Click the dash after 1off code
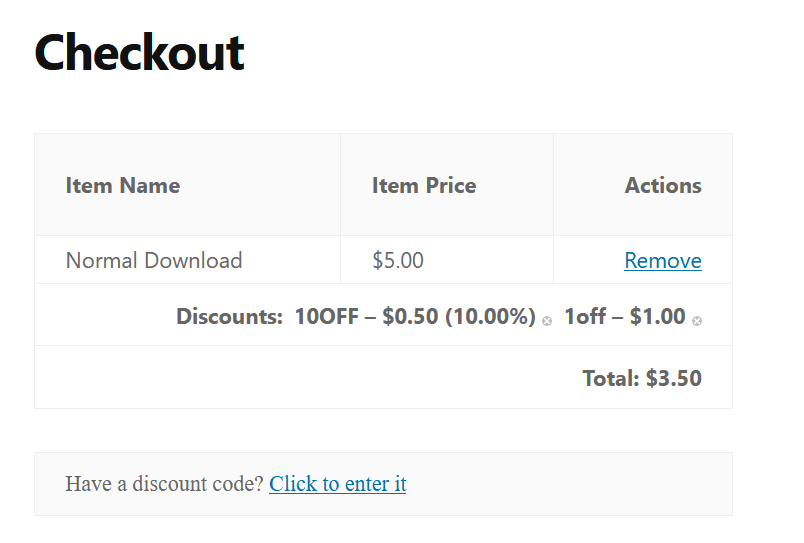Screen dimensions: 804x543 [x=618, y=317]
